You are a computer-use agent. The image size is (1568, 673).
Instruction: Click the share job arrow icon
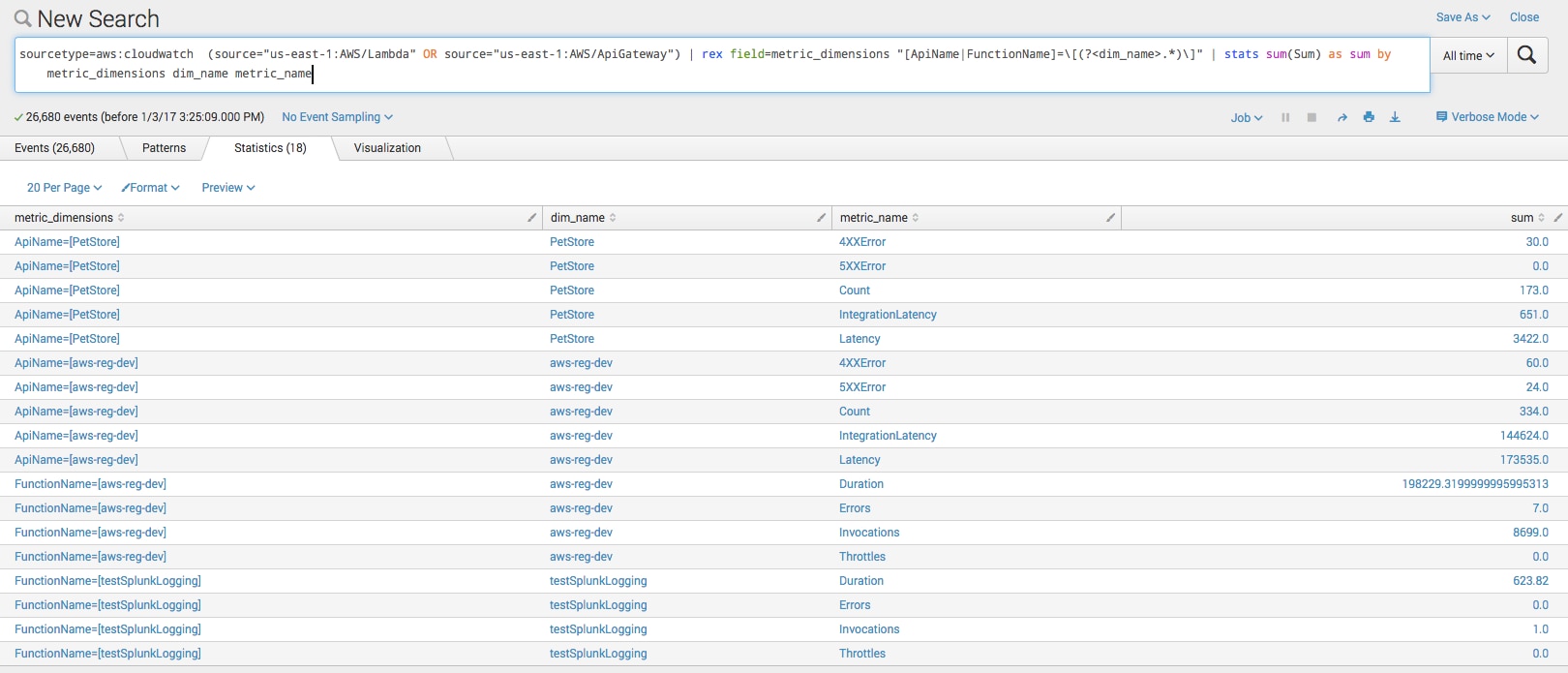pos(1342,117)
